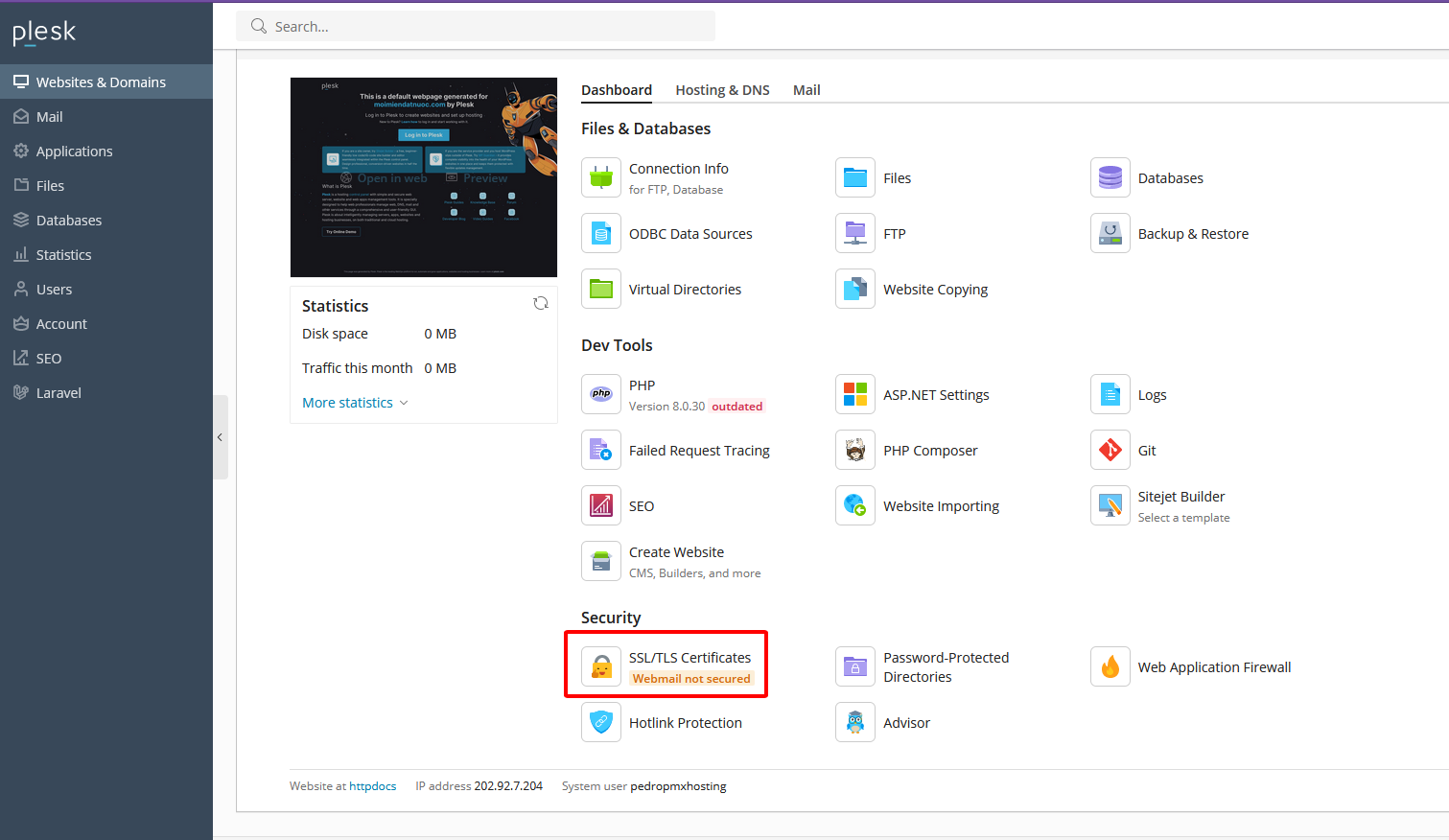Viewport: 1449px width, 840px height.
Task: Open the Git icon
Action: coord(1110,450)
